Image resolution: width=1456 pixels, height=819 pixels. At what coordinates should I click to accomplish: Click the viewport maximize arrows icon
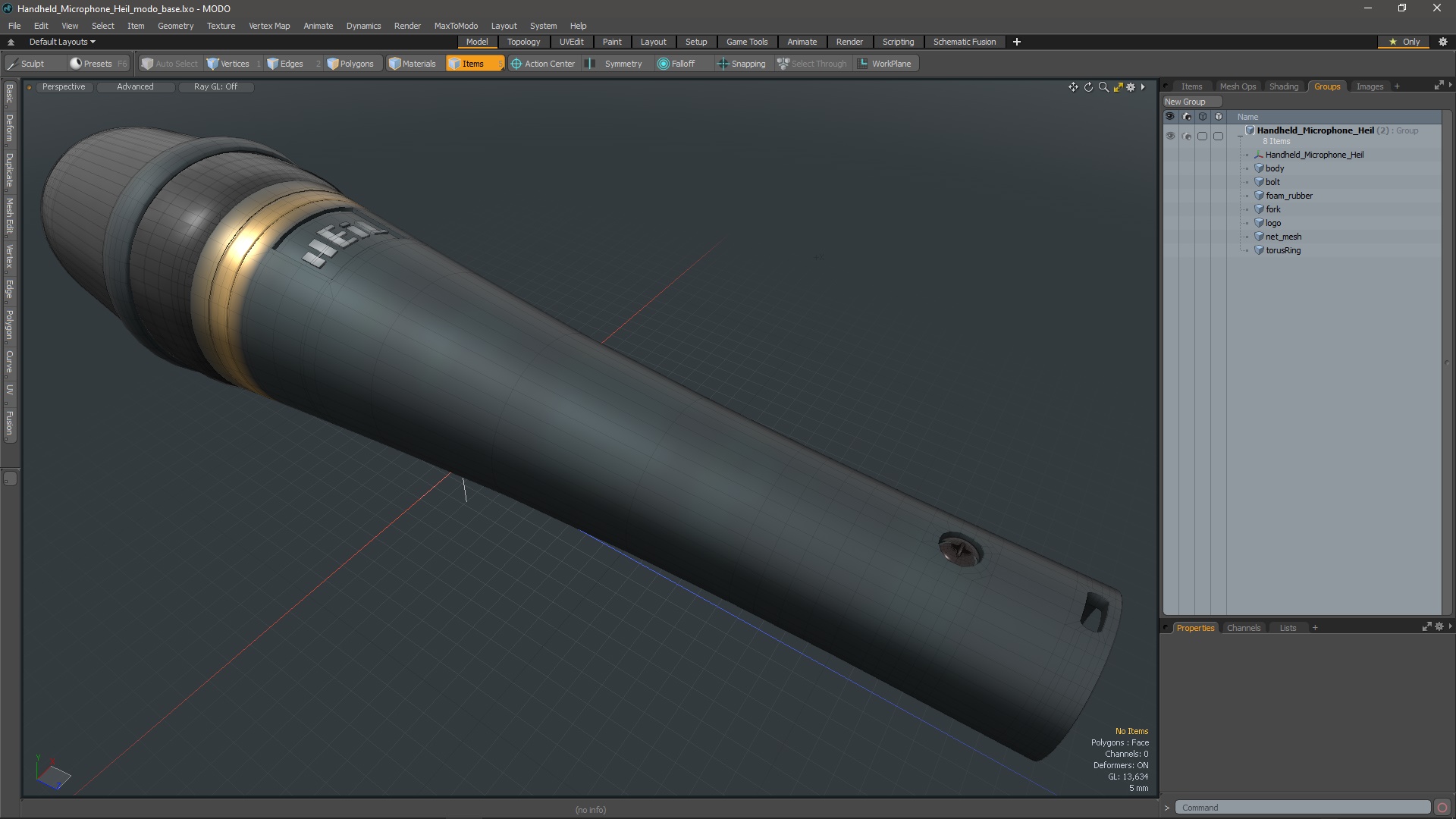(1118, 87)
